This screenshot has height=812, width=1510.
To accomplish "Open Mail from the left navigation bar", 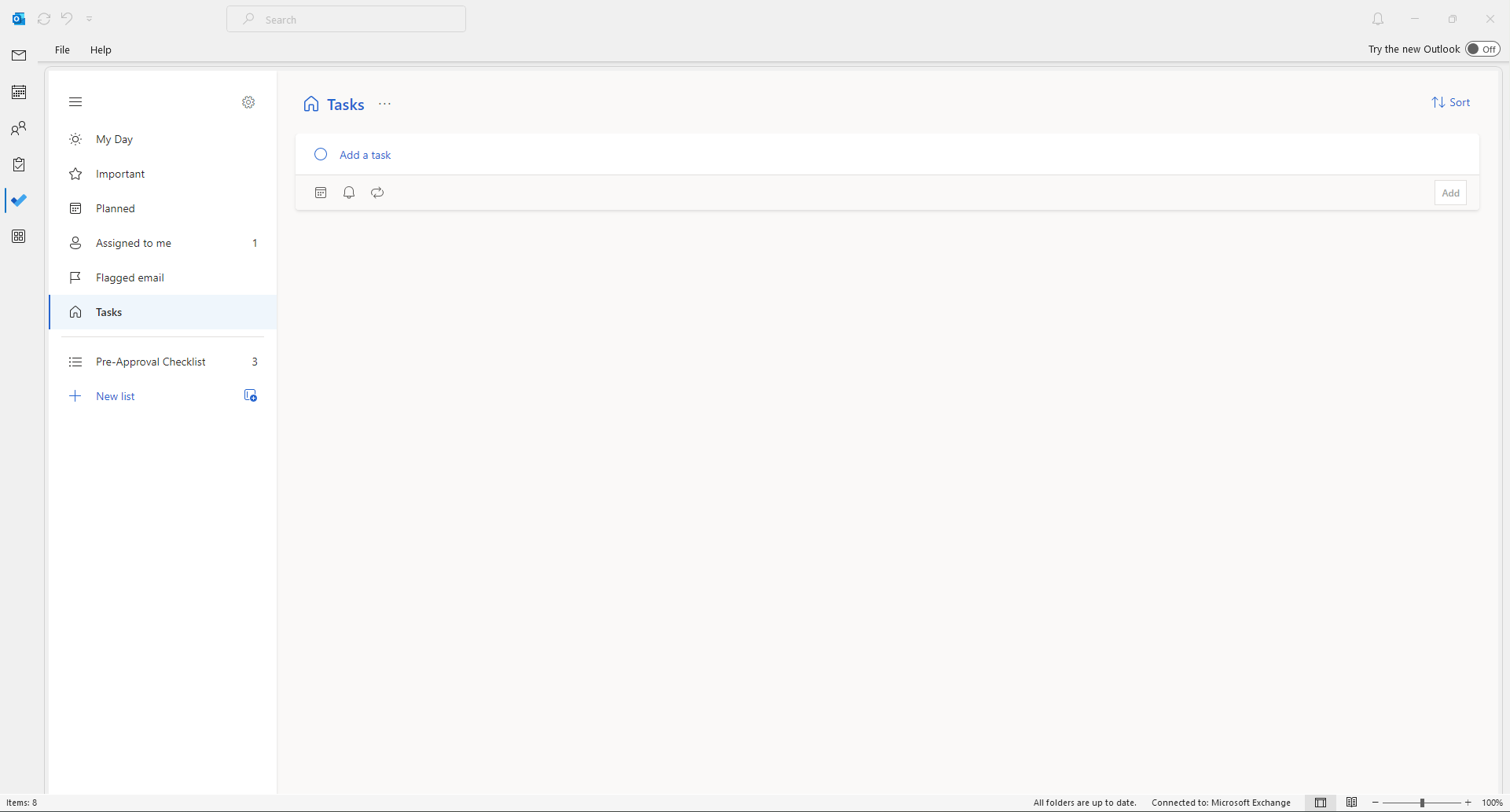I will (19, 56).
